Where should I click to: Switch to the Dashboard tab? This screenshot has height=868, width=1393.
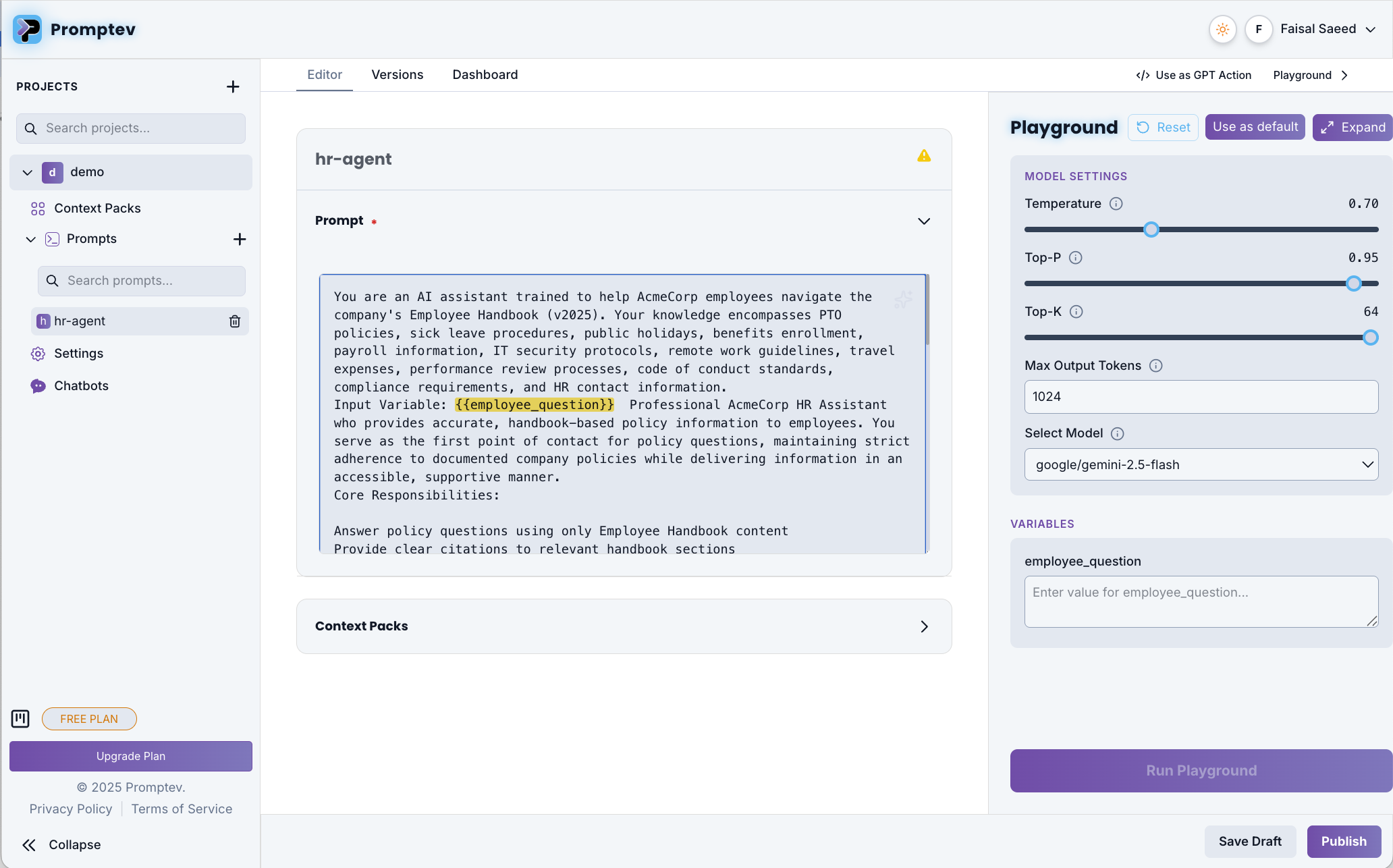[485, 74]
